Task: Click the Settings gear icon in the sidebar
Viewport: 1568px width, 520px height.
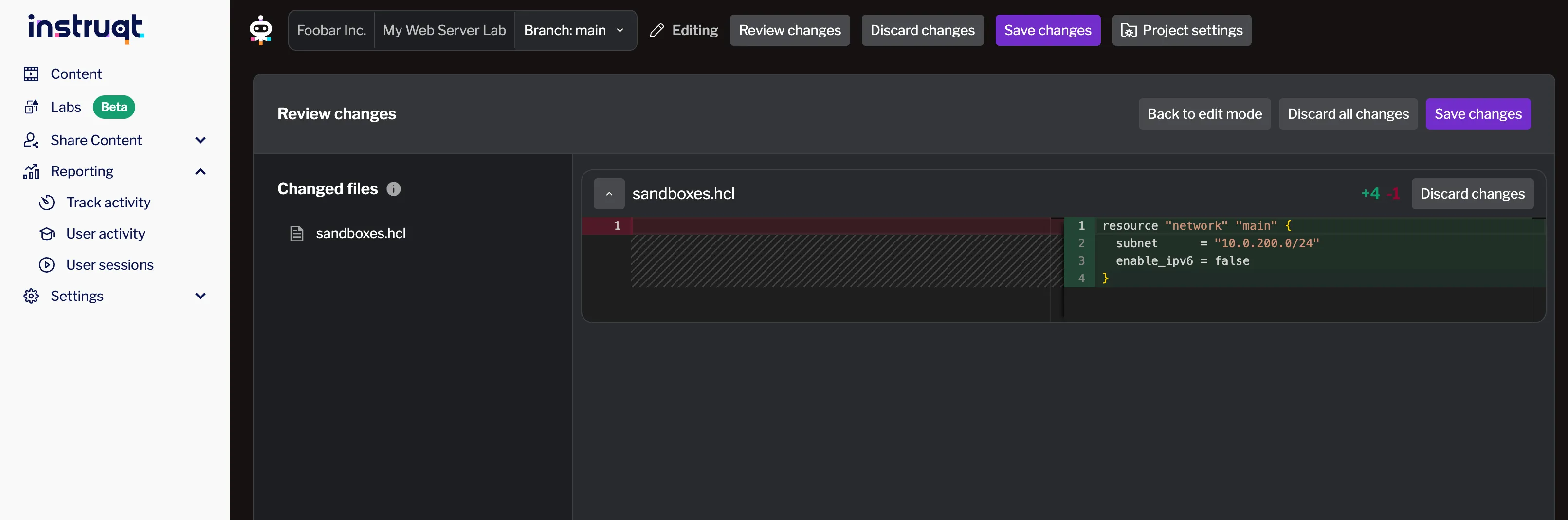Action: click(x=31, y=296)
